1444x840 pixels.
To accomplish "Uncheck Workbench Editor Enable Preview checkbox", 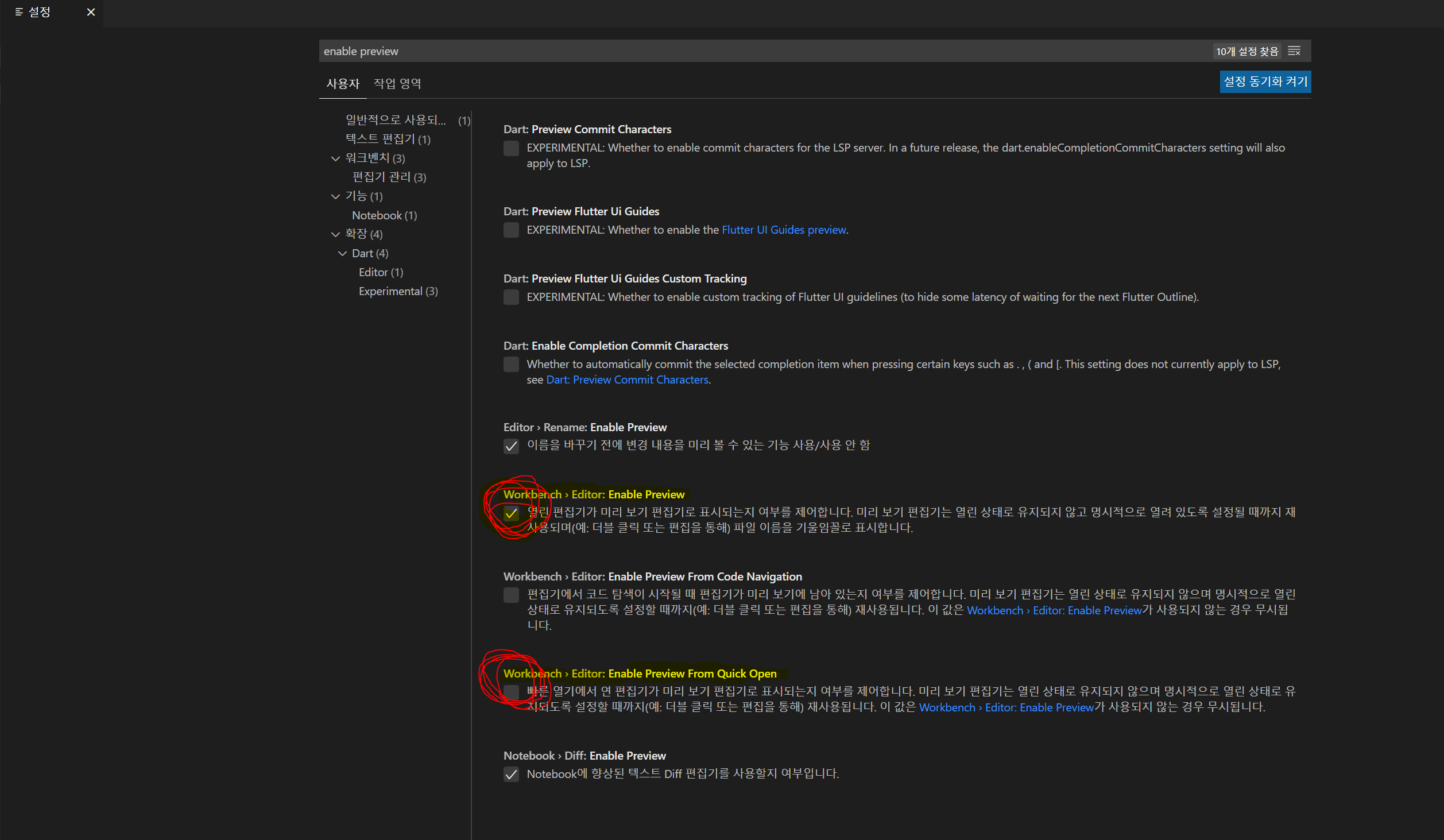I will pos(511,513).
